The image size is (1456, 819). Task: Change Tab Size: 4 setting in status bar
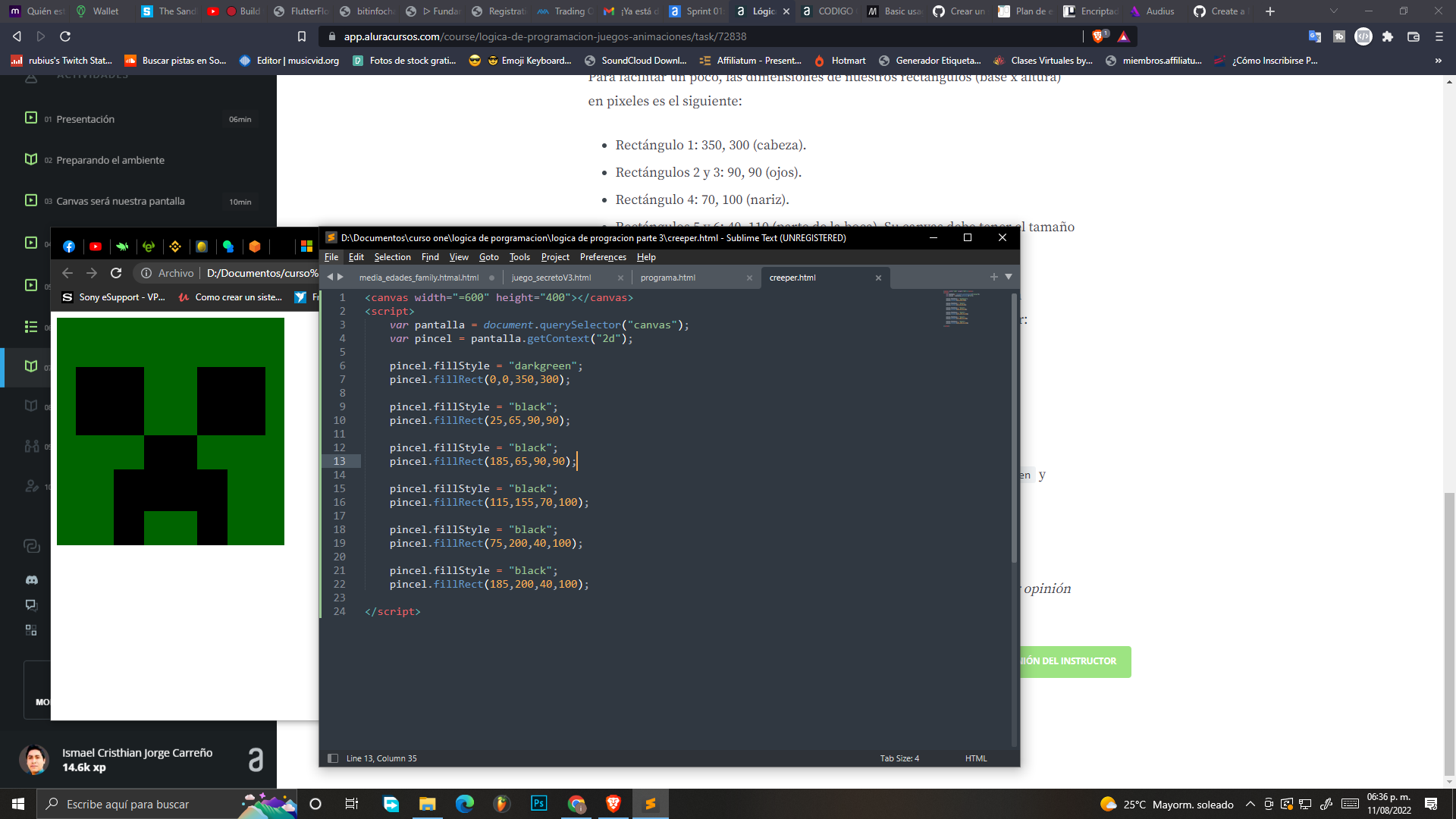(899, 758)
